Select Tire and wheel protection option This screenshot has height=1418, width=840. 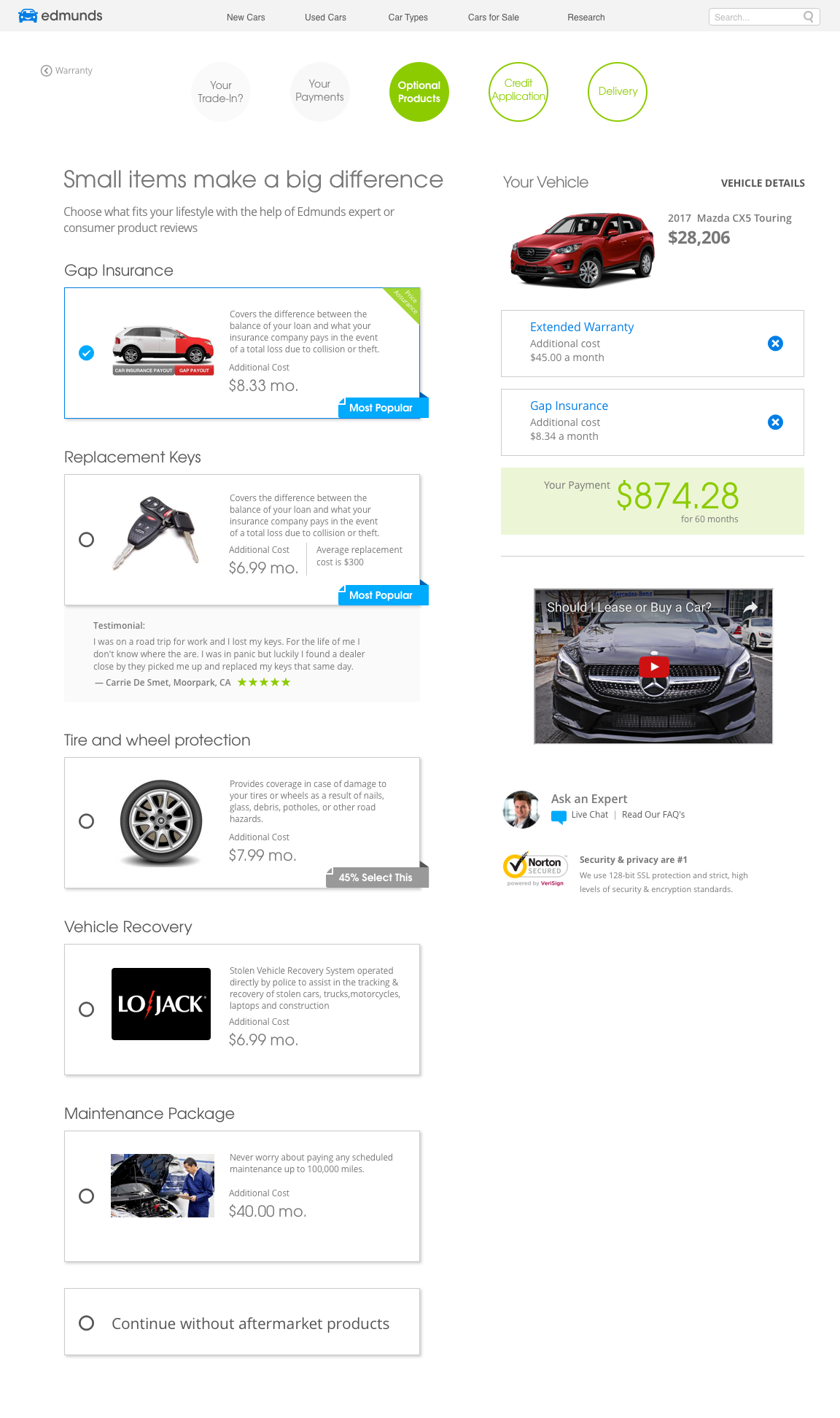(x=86, y=821)
